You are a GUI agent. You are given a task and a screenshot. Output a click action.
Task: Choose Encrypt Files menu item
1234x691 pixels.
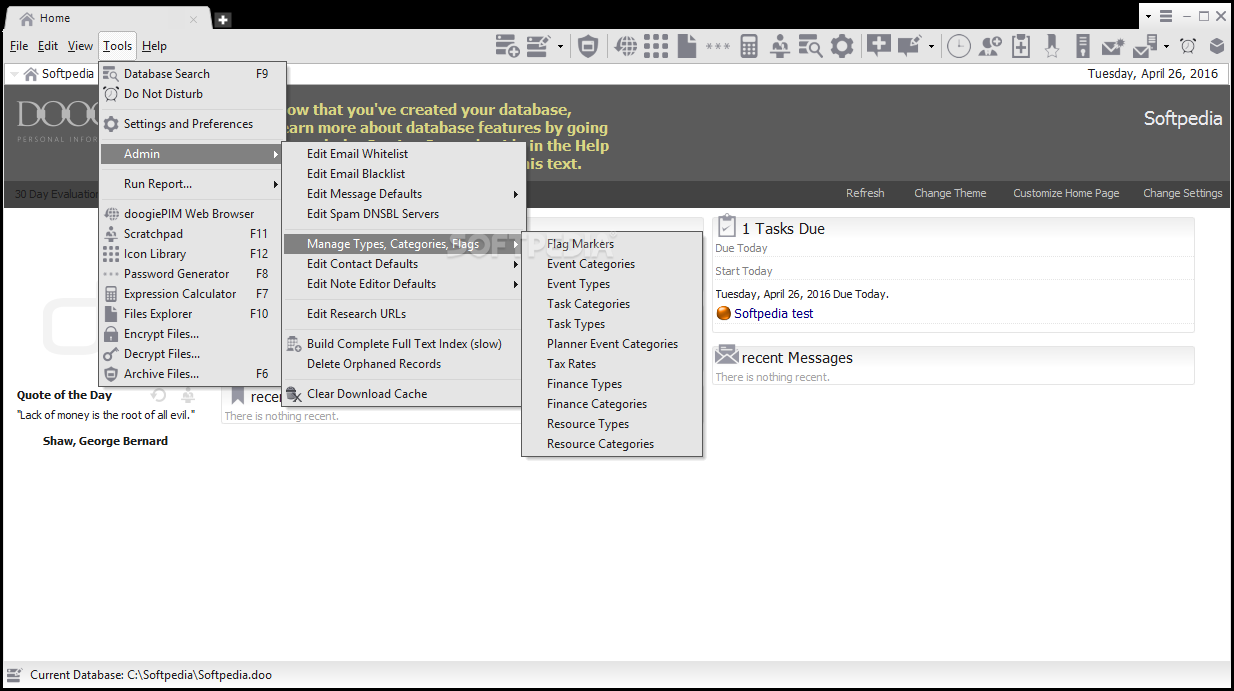(x=192, y=334)
